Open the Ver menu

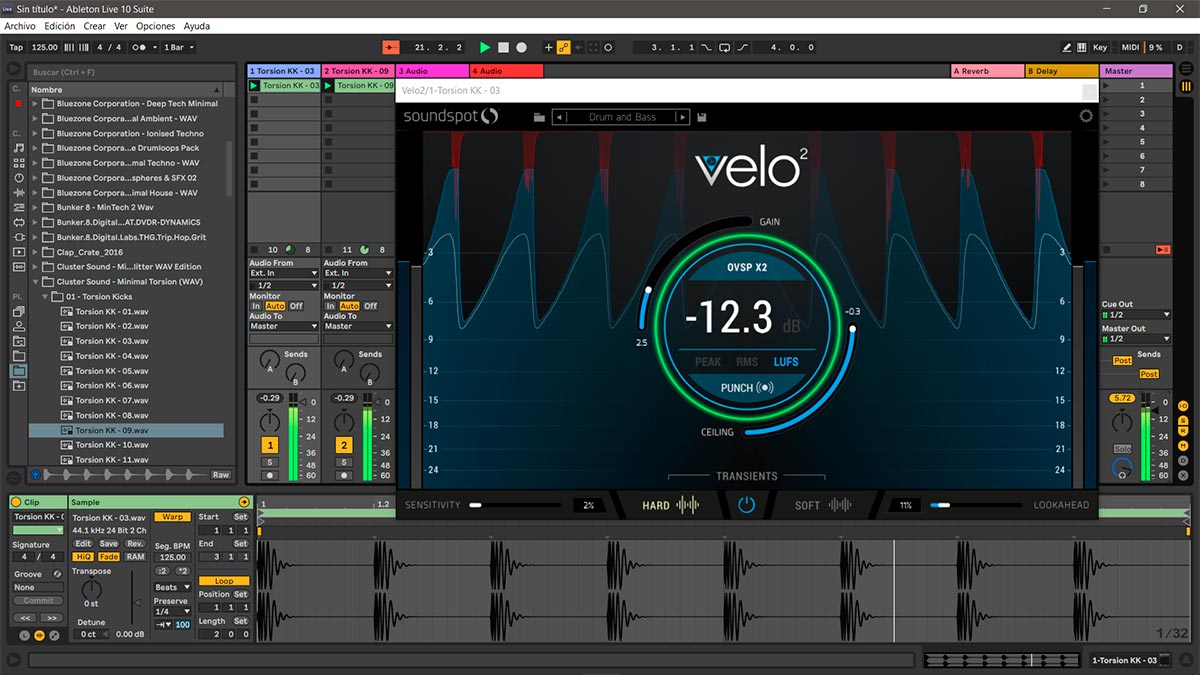tap(121, 26)
